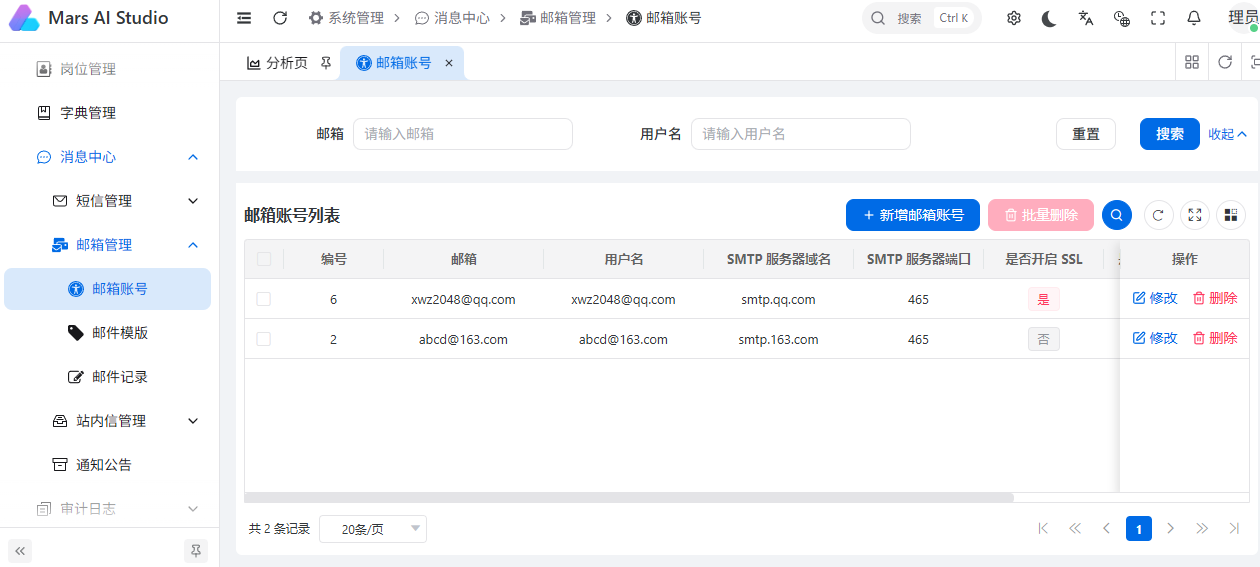Click the 用户名 search input

[801, 134]
